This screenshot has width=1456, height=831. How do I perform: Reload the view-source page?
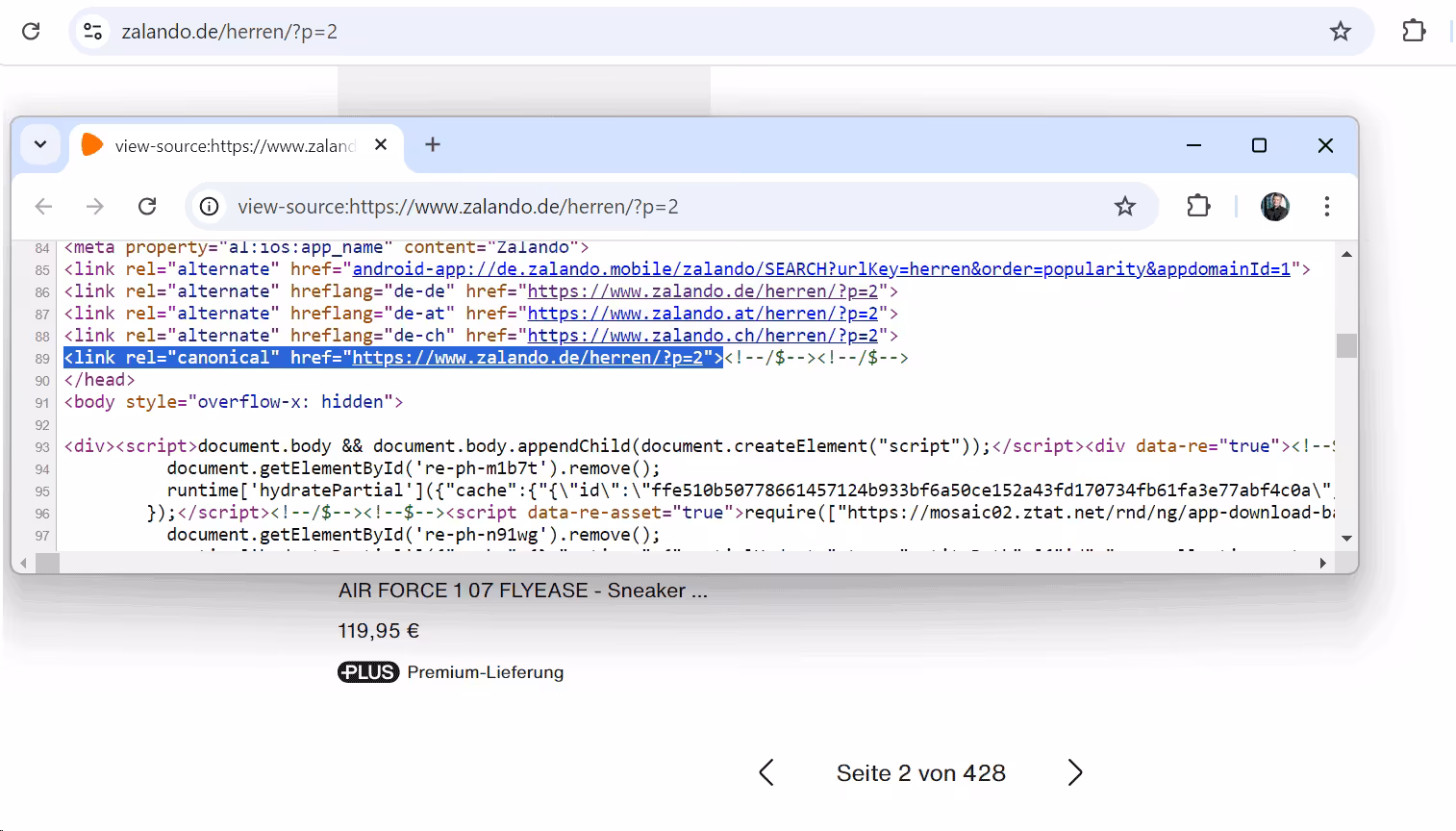147,206
